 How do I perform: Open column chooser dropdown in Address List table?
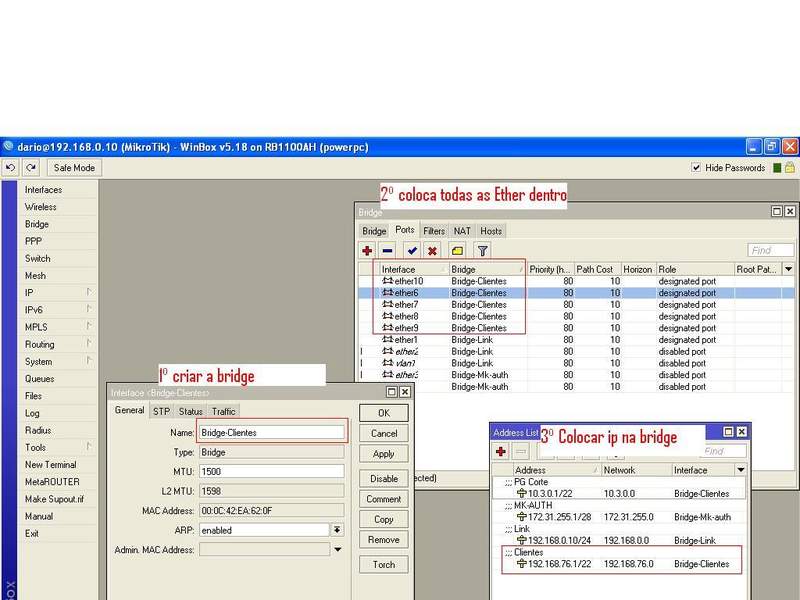(x=741, y=470)
